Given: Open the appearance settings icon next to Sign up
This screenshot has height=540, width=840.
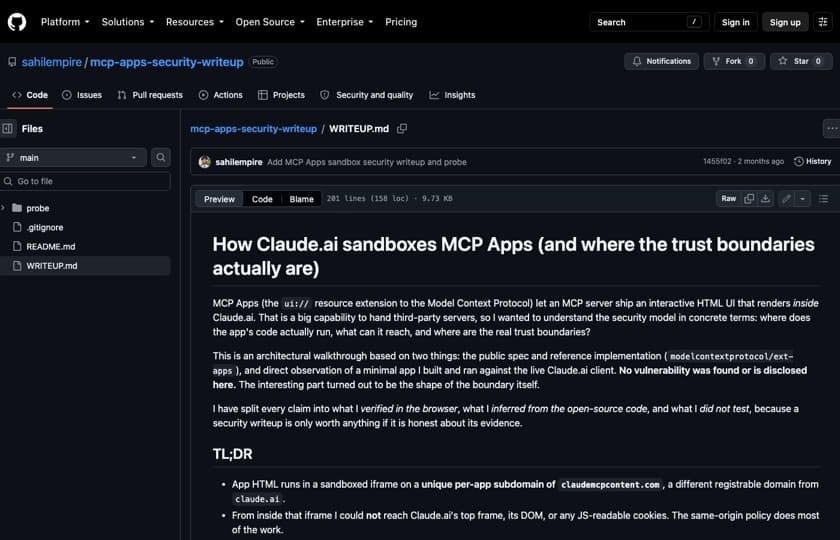Looking at the screenshot, I should pyautogui.click(x=823, y=22).
